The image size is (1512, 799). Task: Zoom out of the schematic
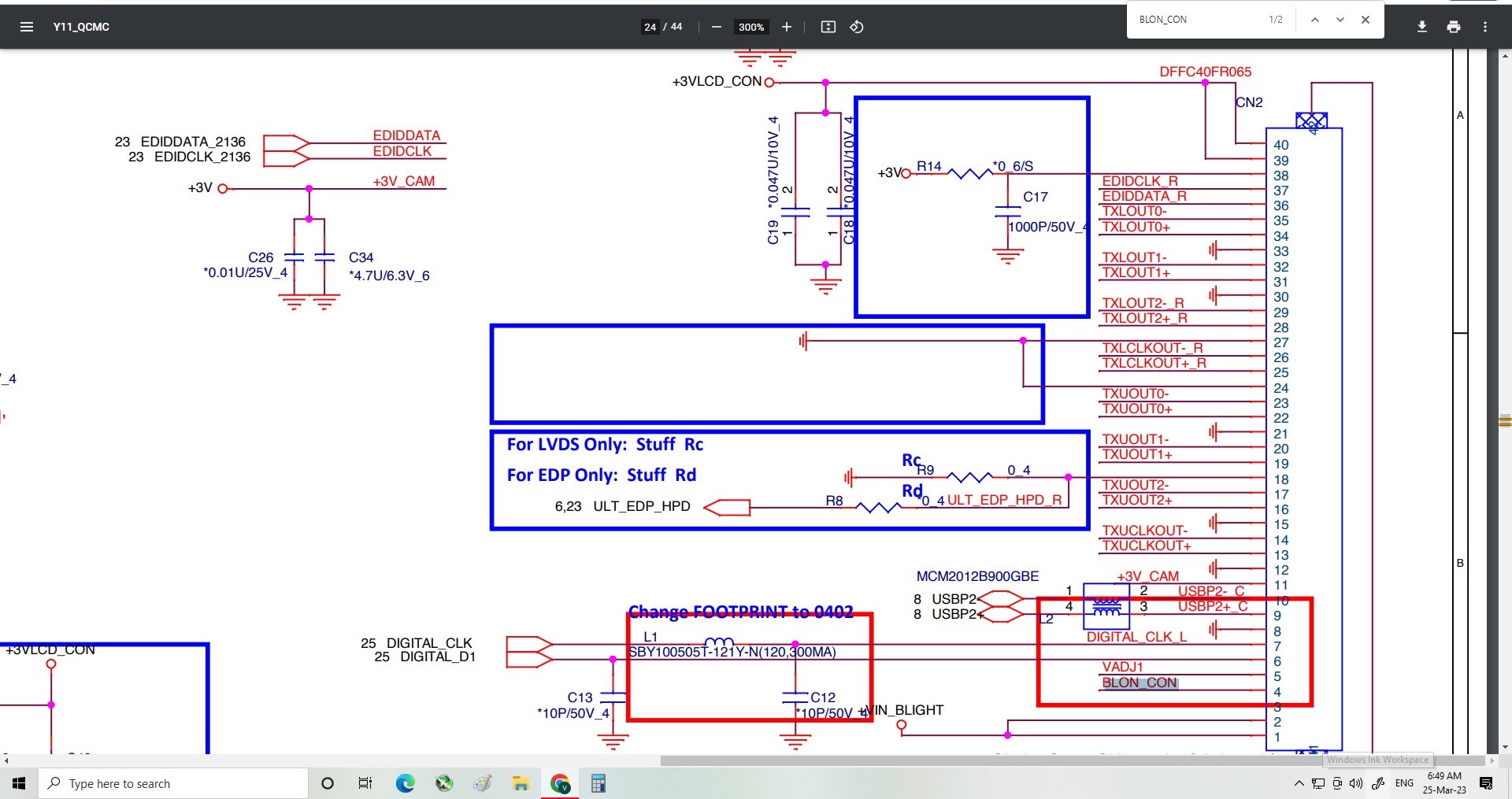tap(716, 27)
